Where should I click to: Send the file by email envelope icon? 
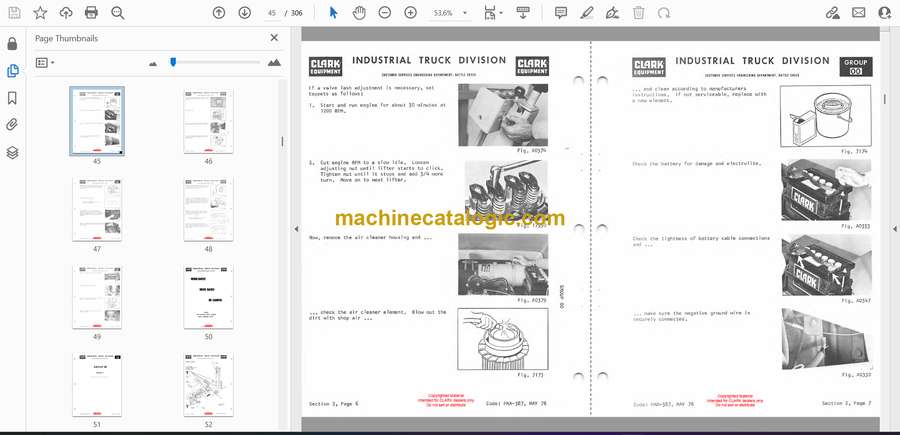859,13
